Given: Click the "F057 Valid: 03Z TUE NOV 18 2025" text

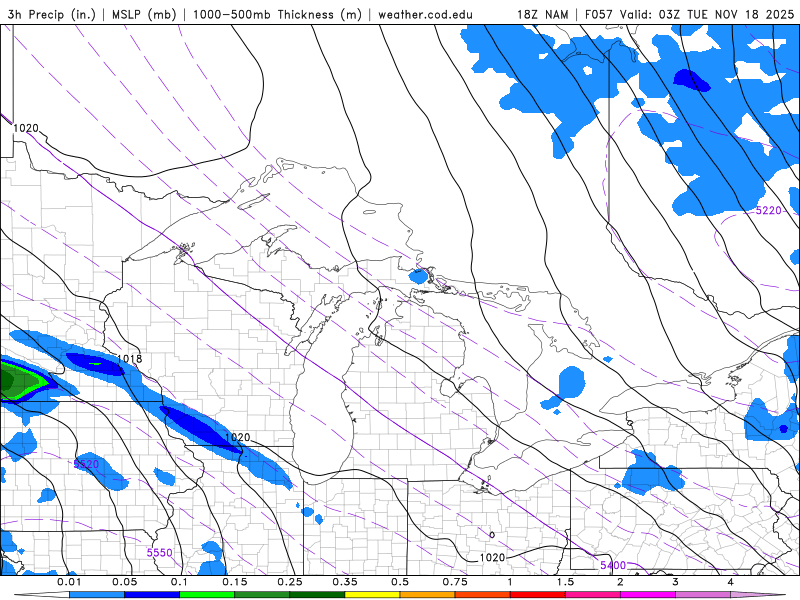Looking at the screenshot, I should [689, 14].
